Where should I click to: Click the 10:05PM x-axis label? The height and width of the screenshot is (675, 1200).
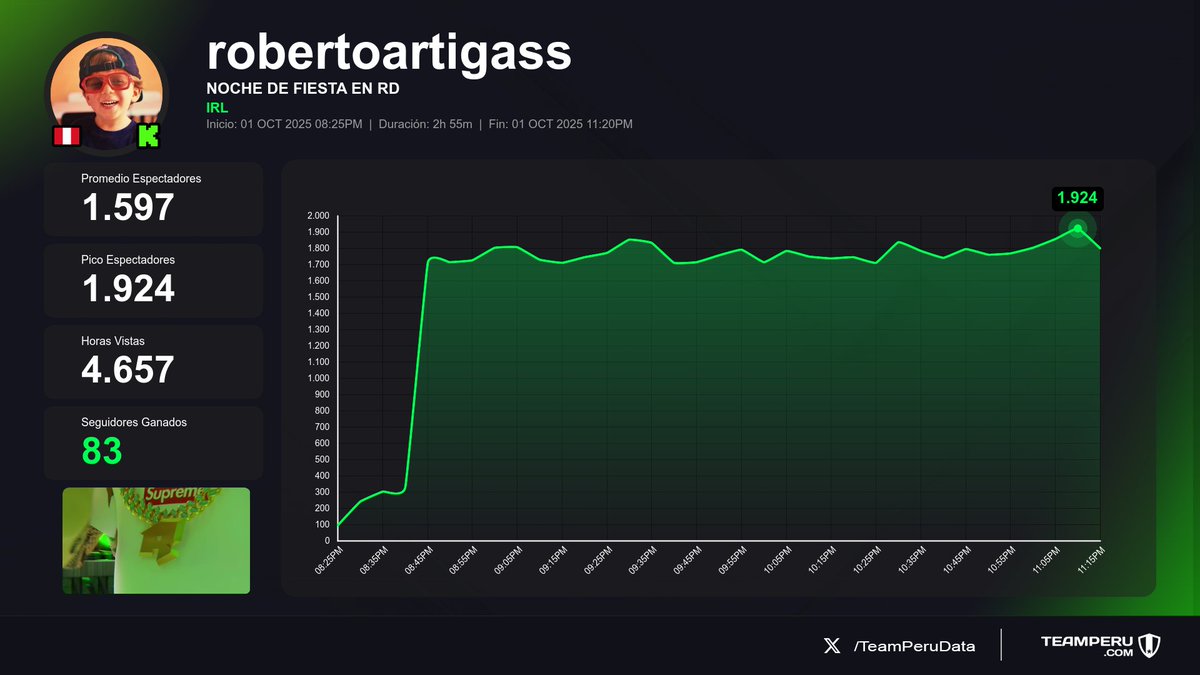coord(776,559)
